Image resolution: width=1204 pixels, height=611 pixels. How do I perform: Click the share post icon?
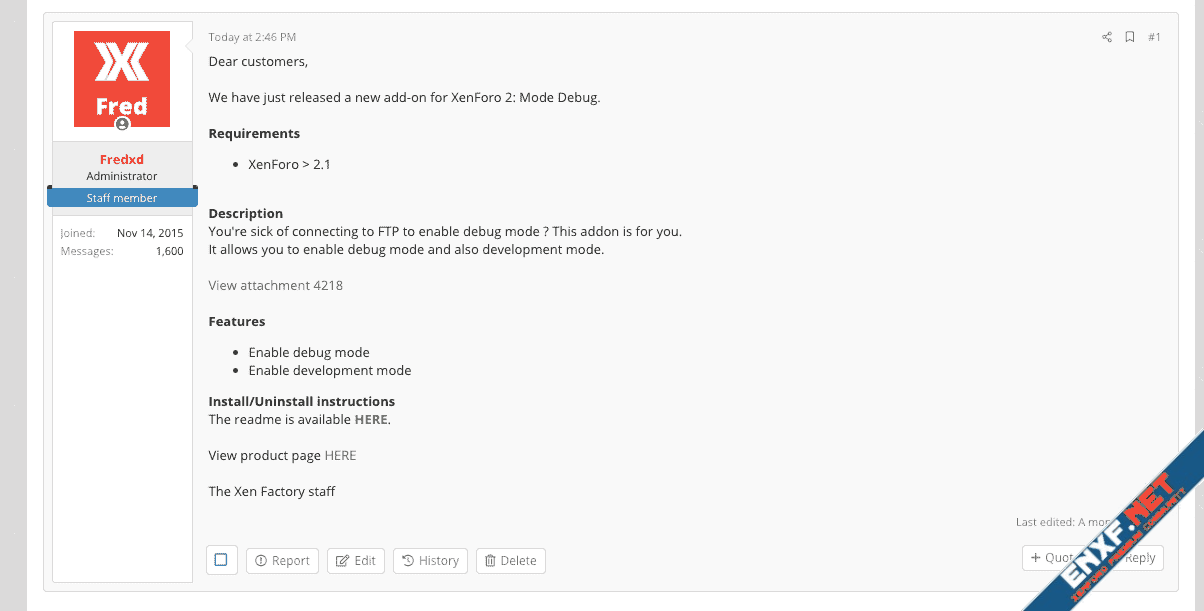(x=1107, y=37)
